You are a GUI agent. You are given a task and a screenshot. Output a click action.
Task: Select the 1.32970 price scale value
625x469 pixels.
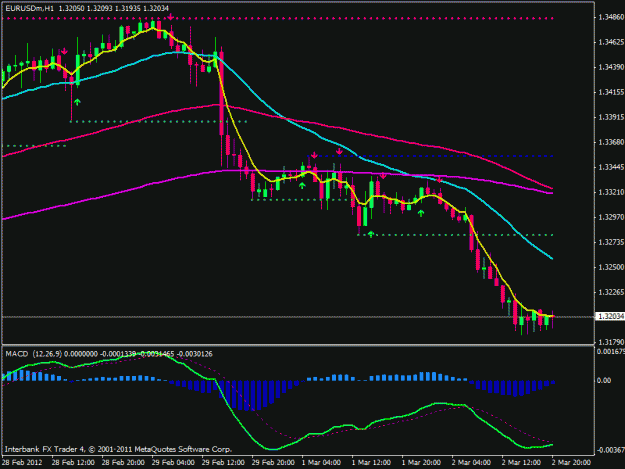[611, 218]
